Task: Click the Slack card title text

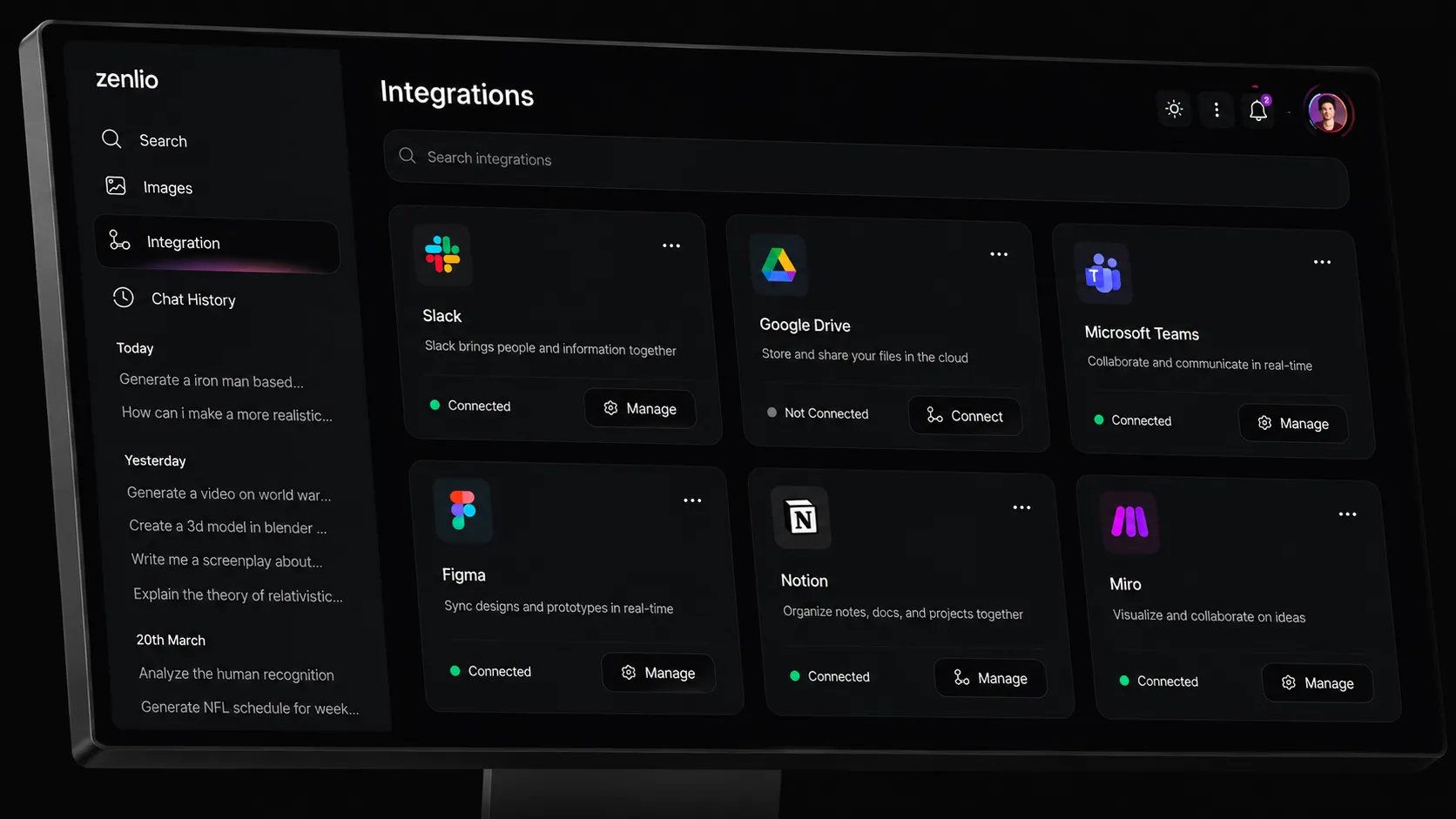Action: [442, 316]
